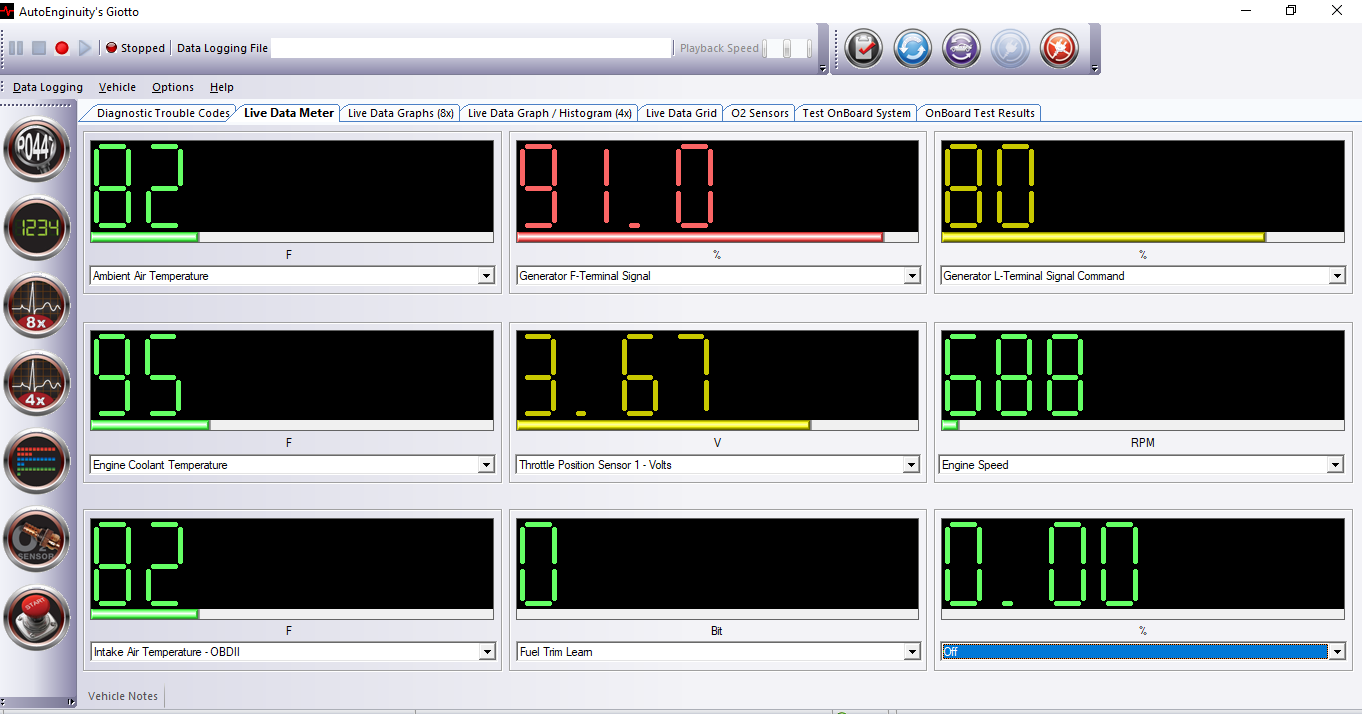Select the live data grid sidebar icon

point(37,461)
